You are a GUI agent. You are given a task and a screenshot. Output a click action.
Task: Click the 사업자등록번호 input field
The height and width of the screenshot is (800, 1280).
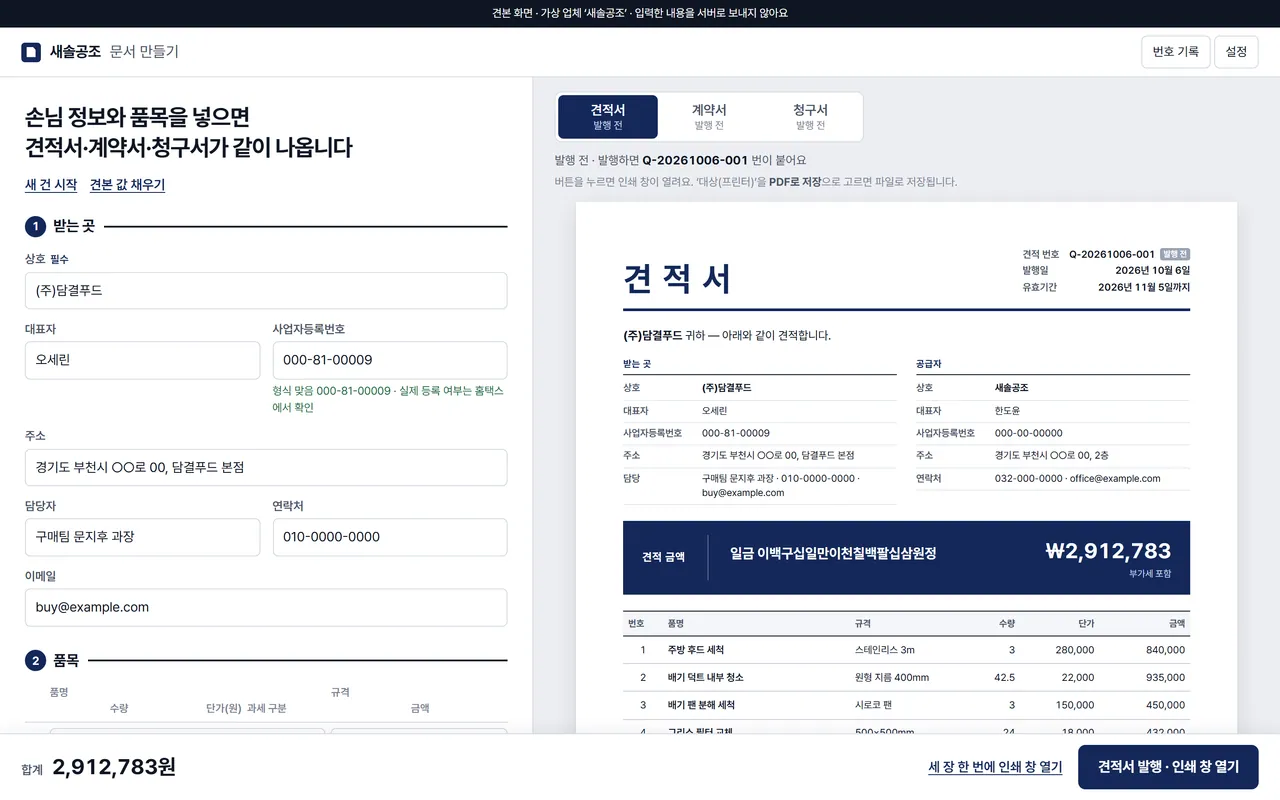390,360
